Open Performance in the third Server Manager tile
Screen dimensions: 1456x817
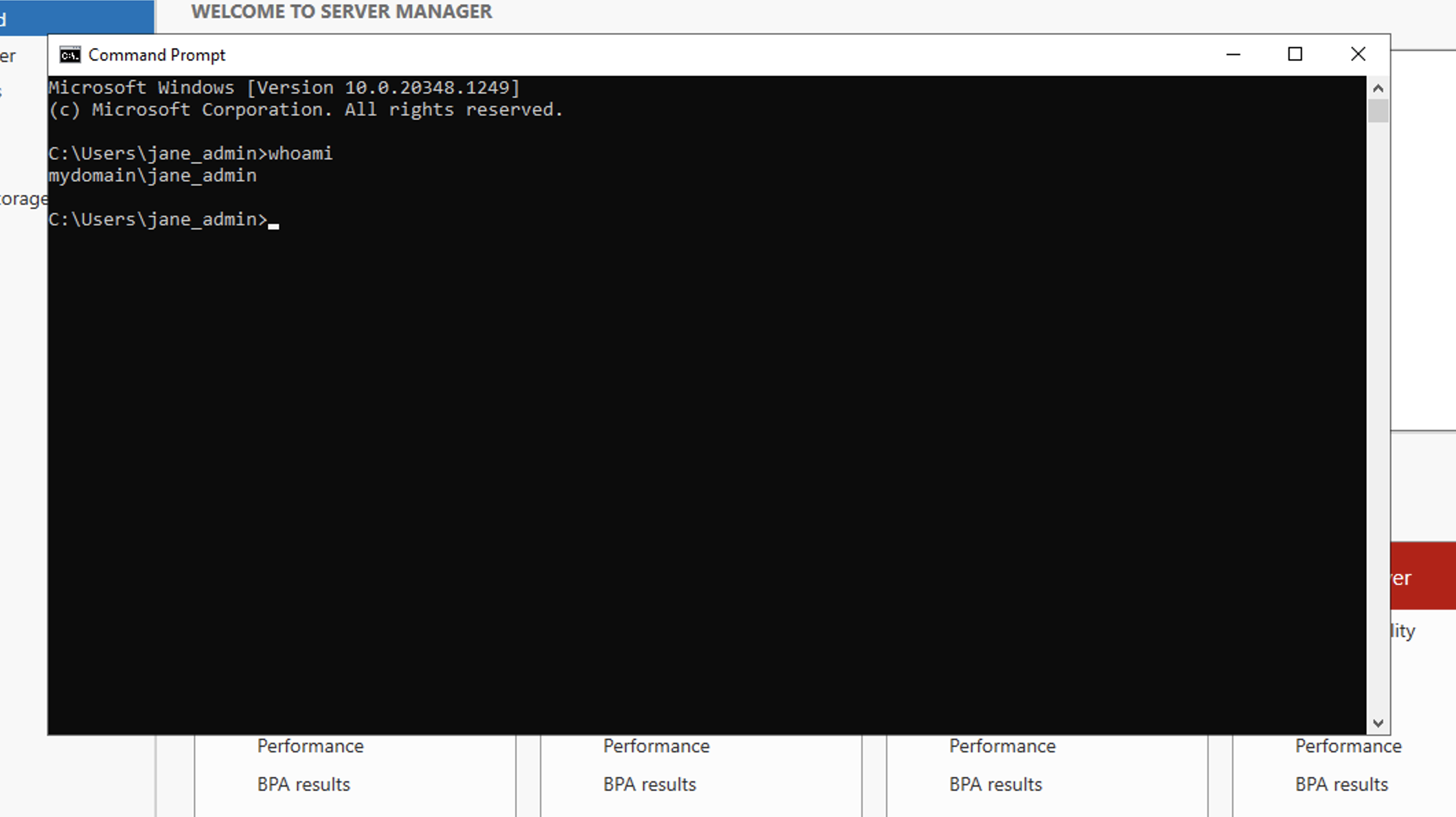[x=1003, y=746]
